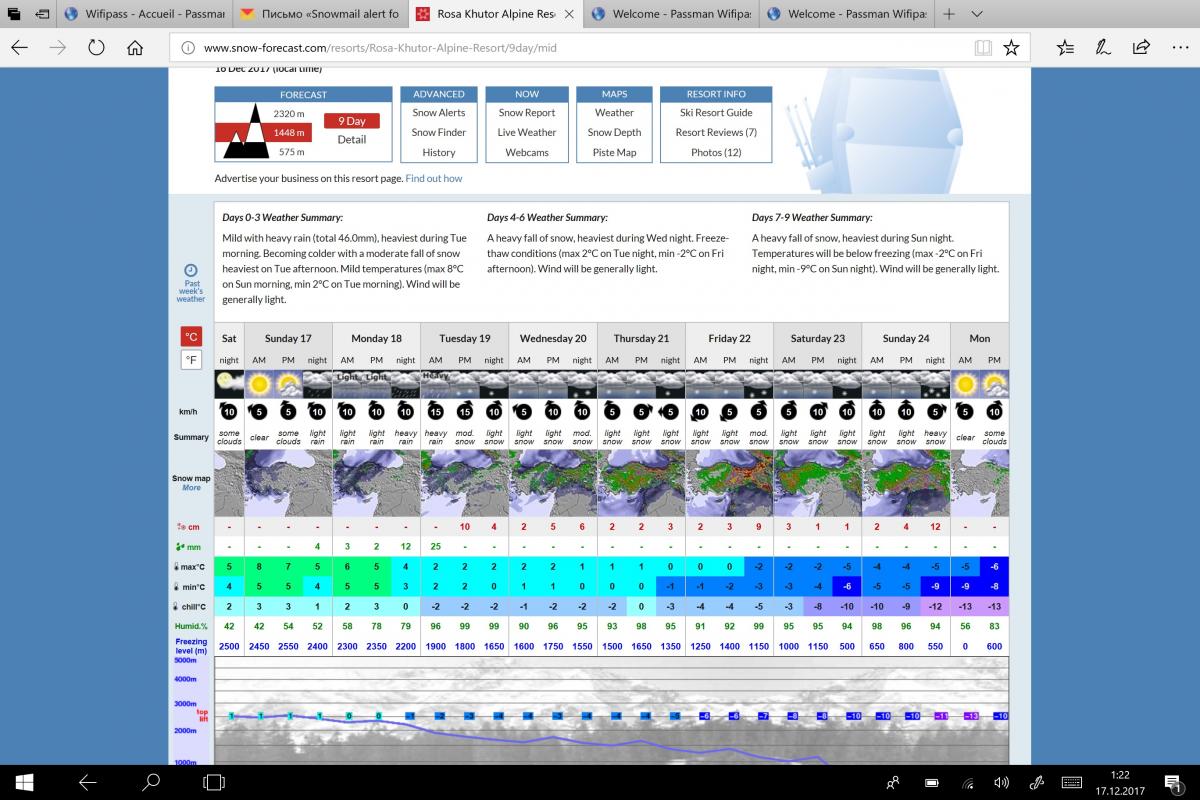Viewport: 1200px width, 800px height.
Task: Open Weather maps link
Action: pyautogui.click(x=615, y=113)
